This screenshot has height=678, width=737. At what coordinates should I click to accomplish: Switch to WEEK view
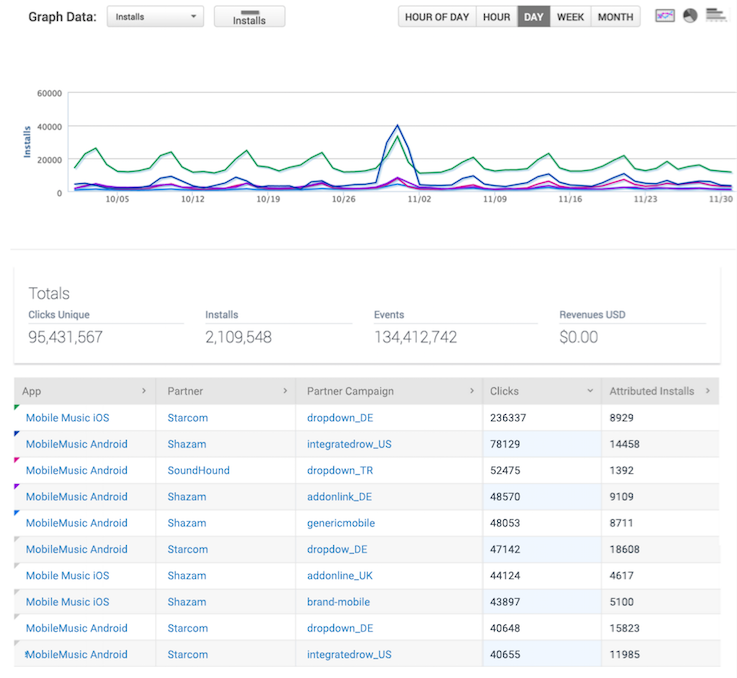coord(570,17)
